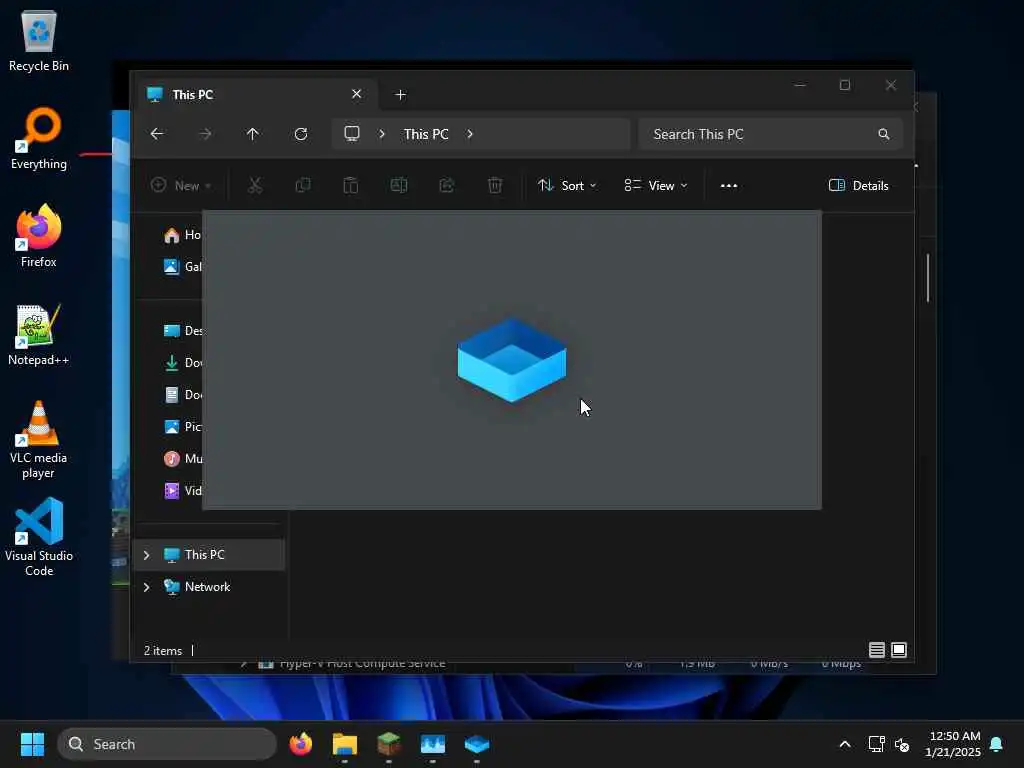The width and height of the screenshot is (1024, 768).
Task: Switch to large thumbnails view icon
Action: pos(899,650)
